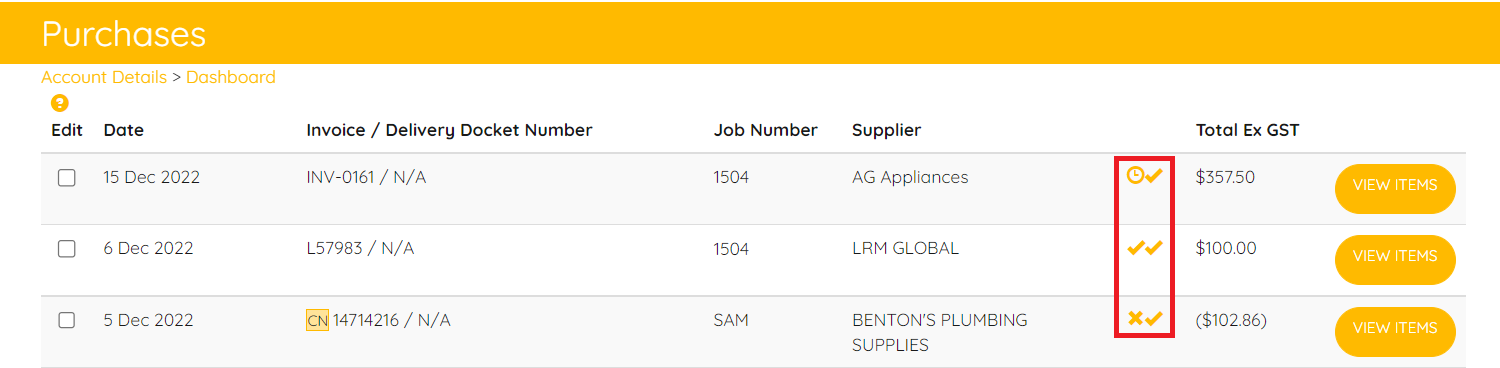The image size is (1500, 368).
Task: Click the Date column header
Action: coord(124,130)
